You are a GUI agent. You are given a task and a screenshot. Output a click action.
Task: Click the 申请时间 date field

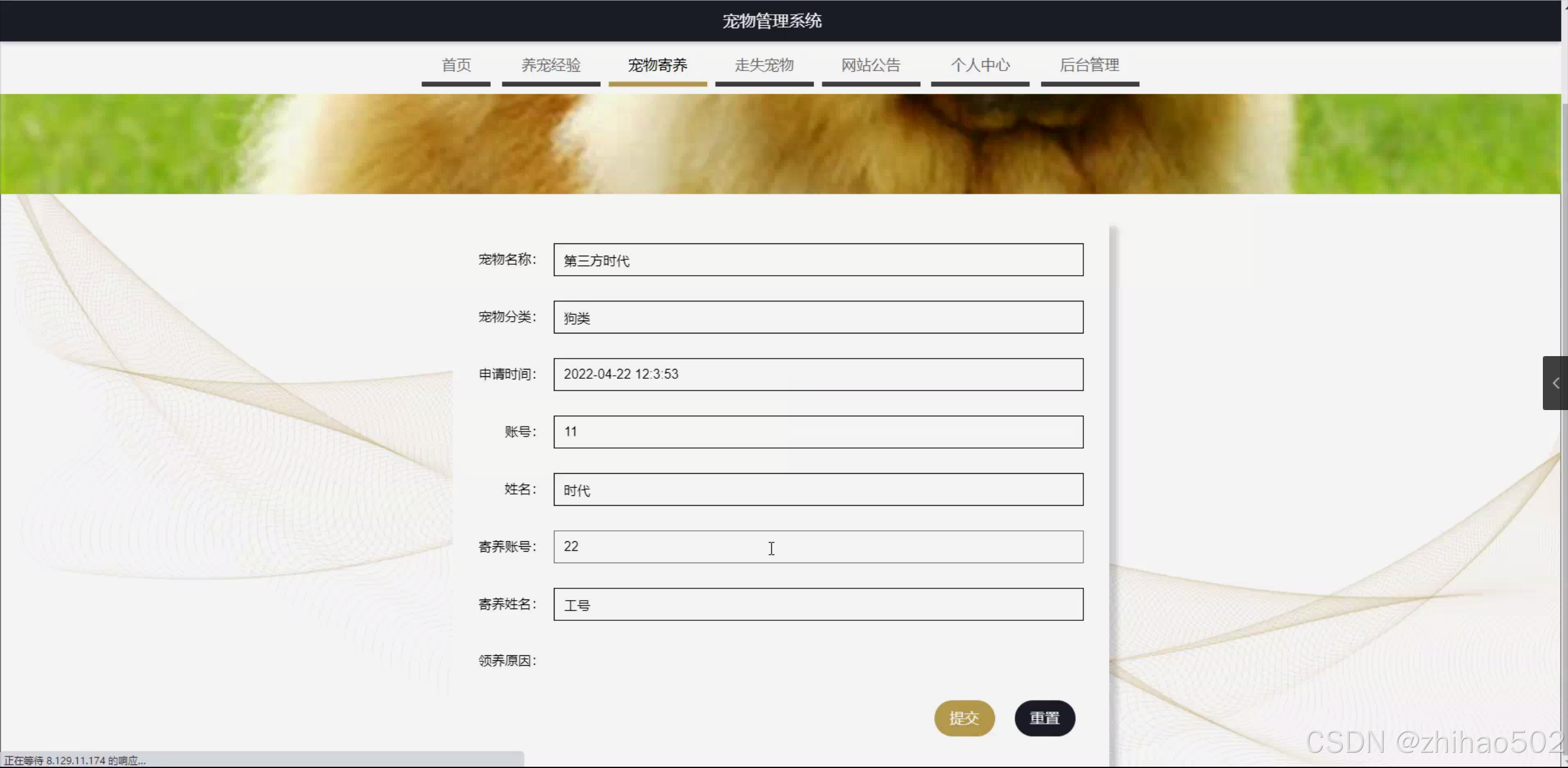[817, 374]
